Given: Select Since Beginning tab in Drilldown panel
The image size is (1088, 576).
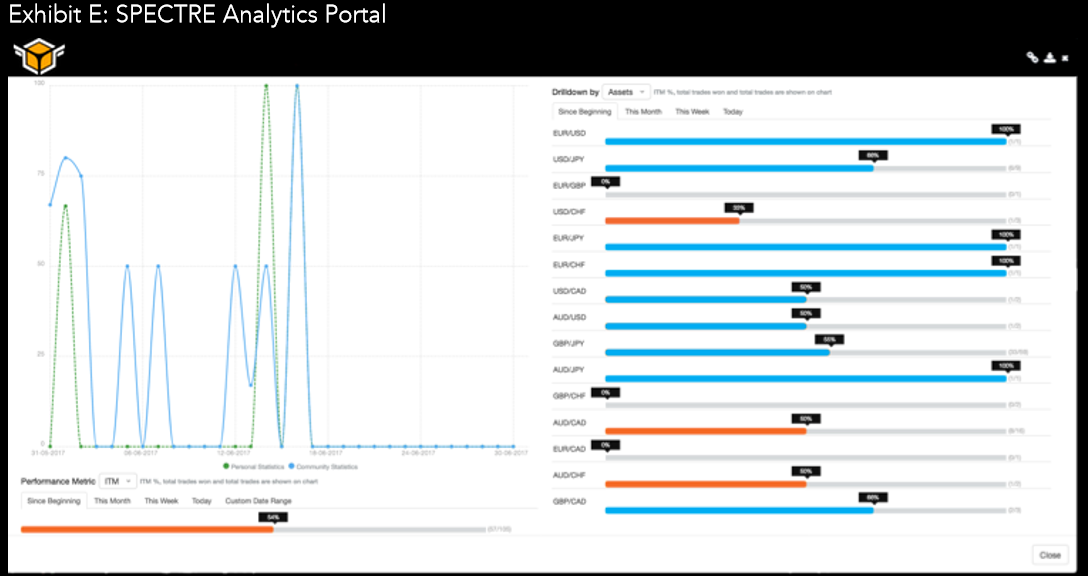Looking at the screenshot, I should (584, 112).
